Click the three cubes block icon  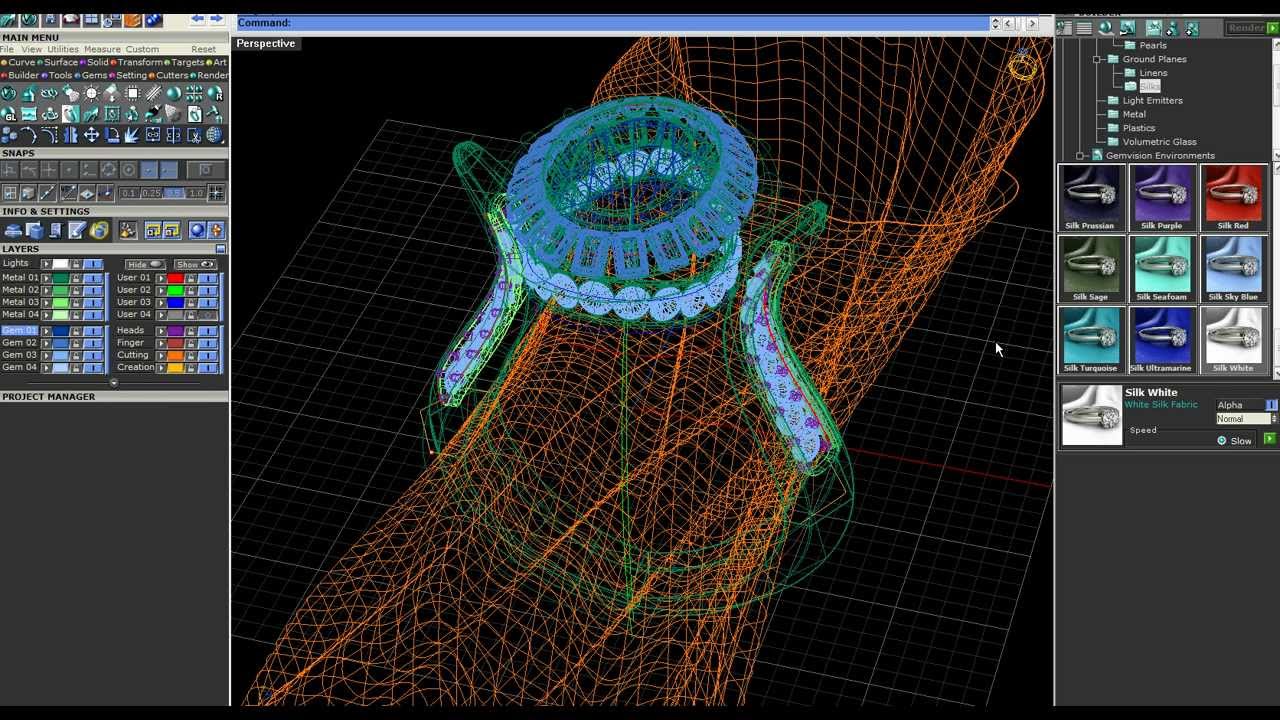point(8,134)
